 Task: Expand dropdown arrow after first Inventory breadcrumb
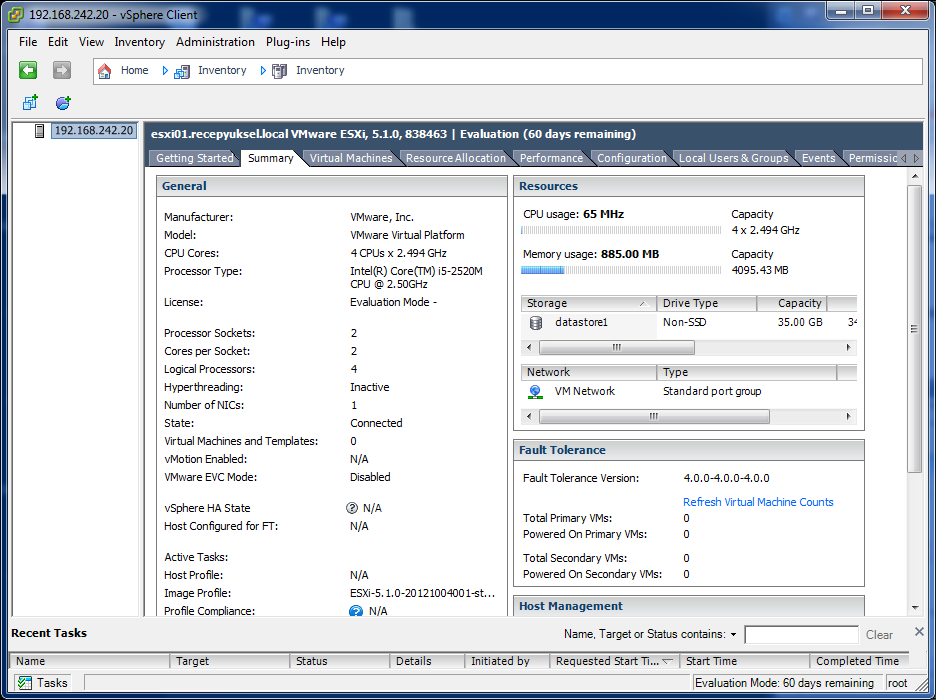coord(263,70)
